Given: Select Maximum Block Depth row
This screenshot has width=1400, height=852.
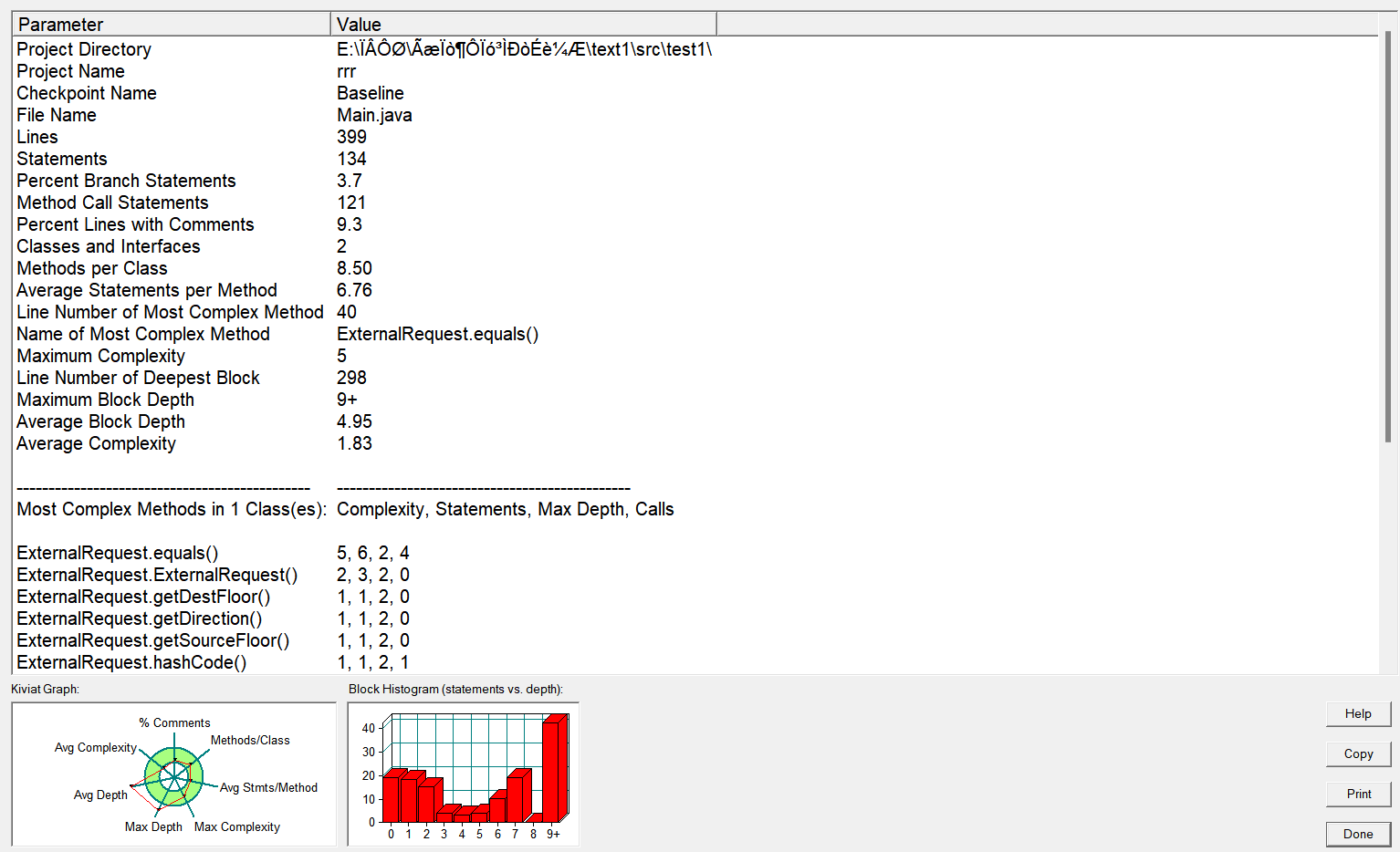Looking at the screenshot, I should coord(695,400).
